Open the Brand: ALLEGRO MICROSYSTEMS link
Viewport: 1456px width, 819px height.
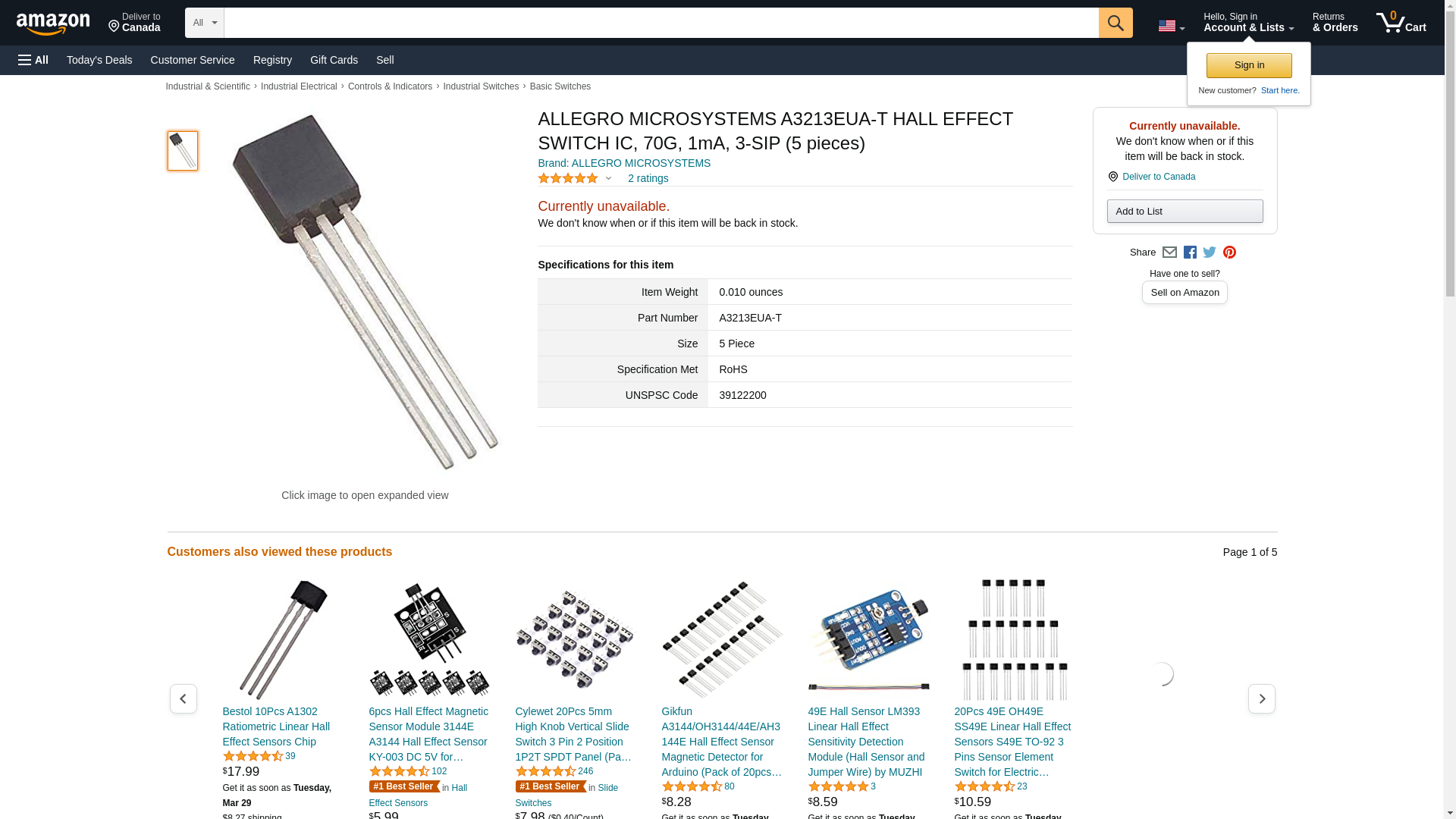[624, 163]
